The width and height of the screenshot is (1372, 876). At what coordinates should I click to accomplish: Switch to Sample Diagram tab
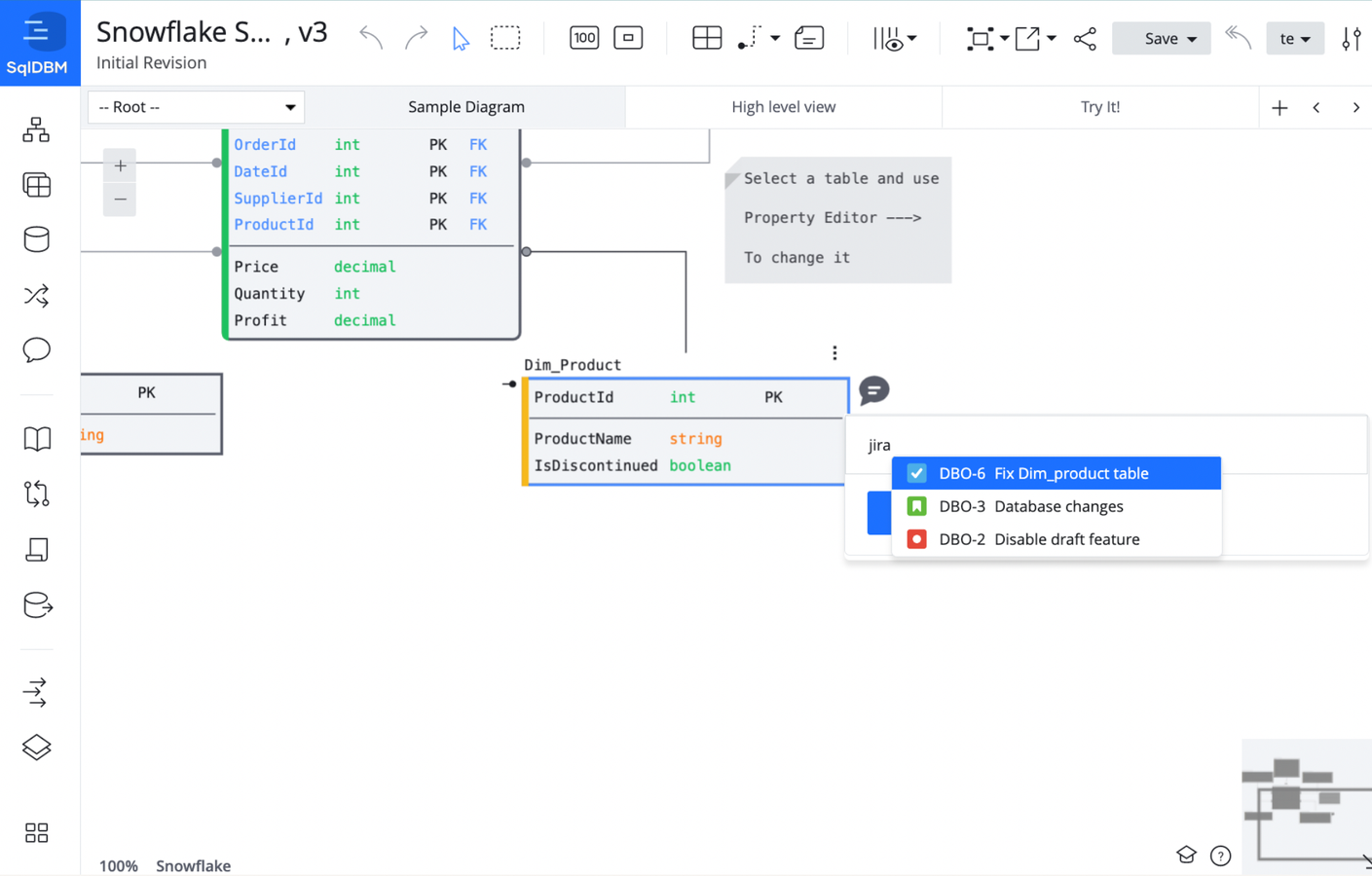[x=465, y=107]
